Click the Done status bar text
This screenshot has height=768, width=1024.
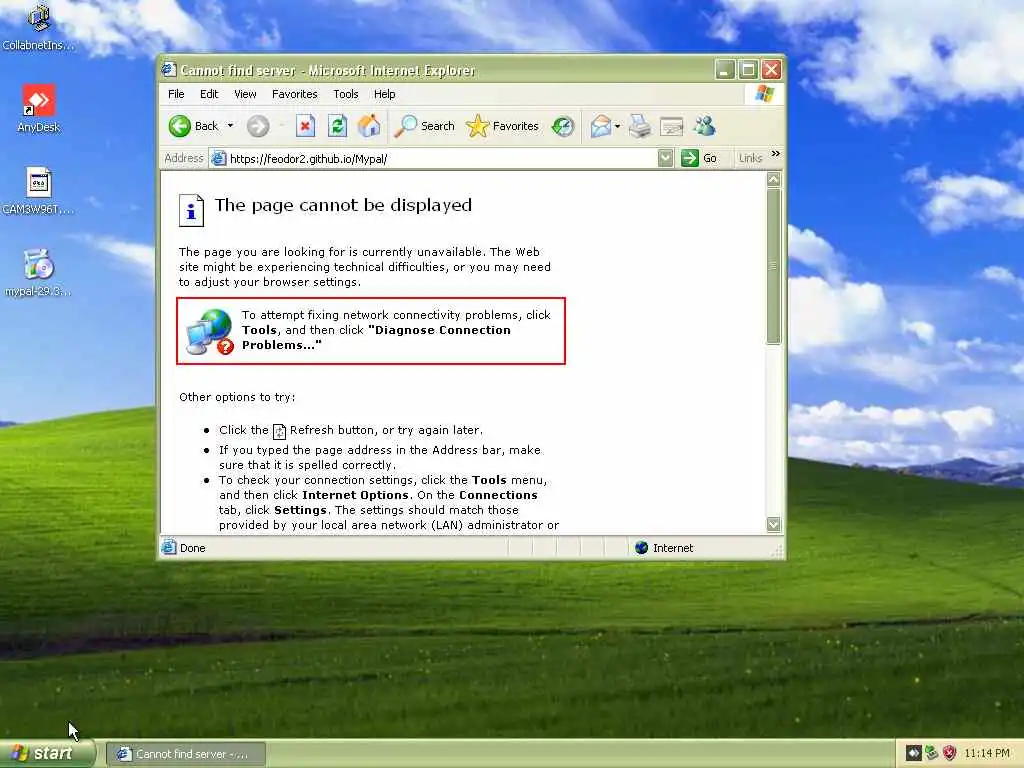point(193,548)
